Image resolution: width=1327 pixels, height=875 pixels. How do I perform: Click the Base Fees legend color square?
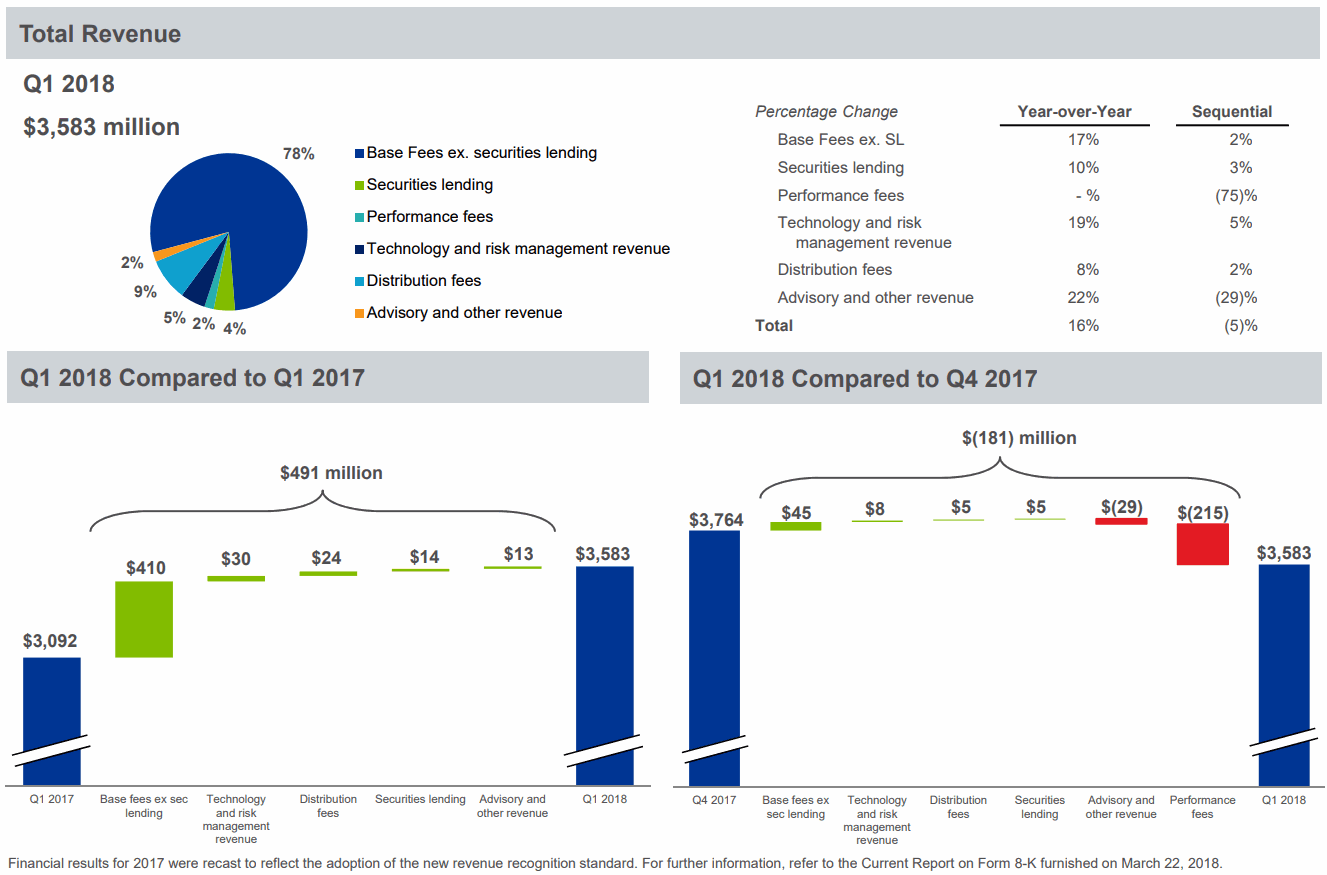click(x=359, y=154)
